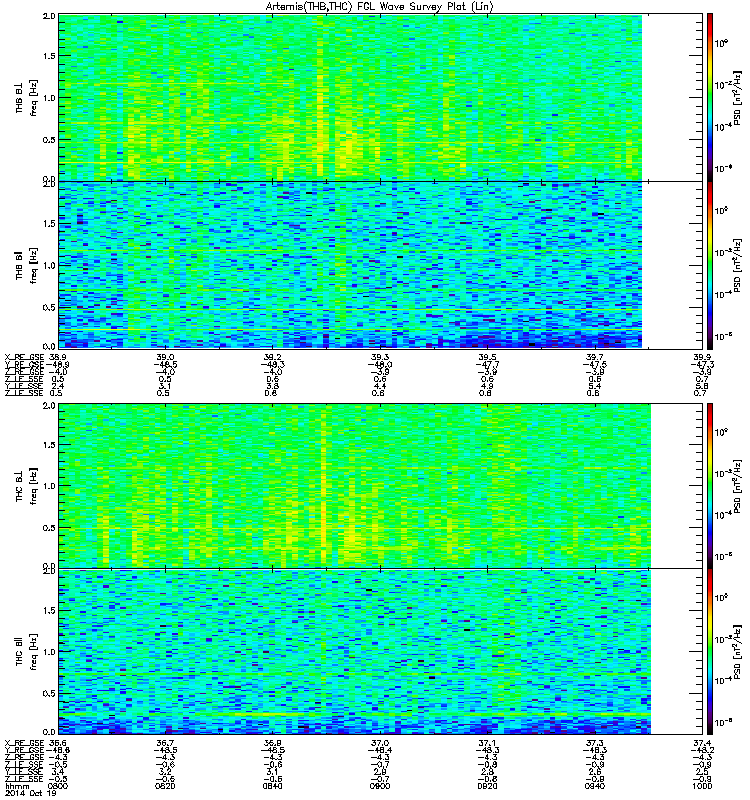Click the date text '2014 Oct 19'
The image size is (750, 800).
30,794
